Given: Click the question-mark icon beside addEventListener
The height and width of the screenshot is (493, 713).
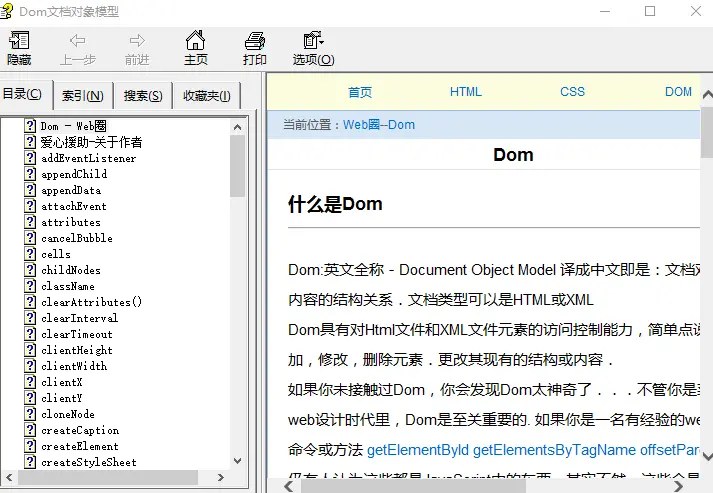Looking at the screenshot, I should (x=31, y=158).
